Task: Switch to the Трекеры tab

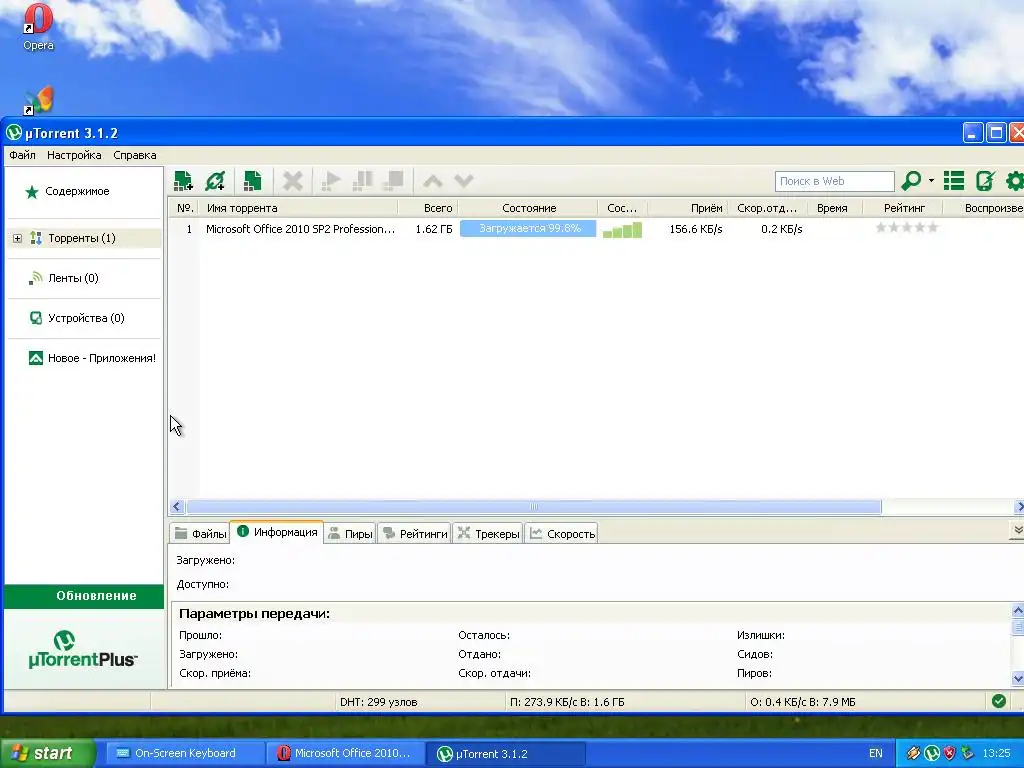Action: 488,534
